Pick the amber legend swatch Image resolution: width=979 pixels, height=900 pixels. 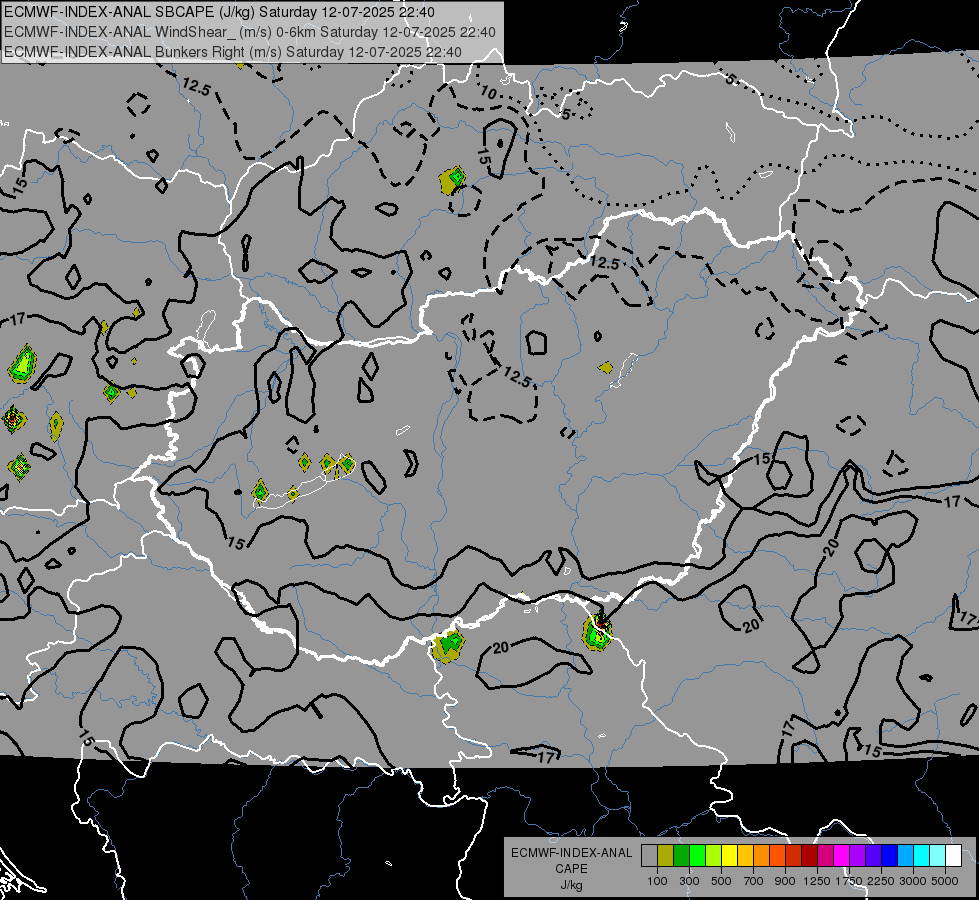tap(745, 856)
